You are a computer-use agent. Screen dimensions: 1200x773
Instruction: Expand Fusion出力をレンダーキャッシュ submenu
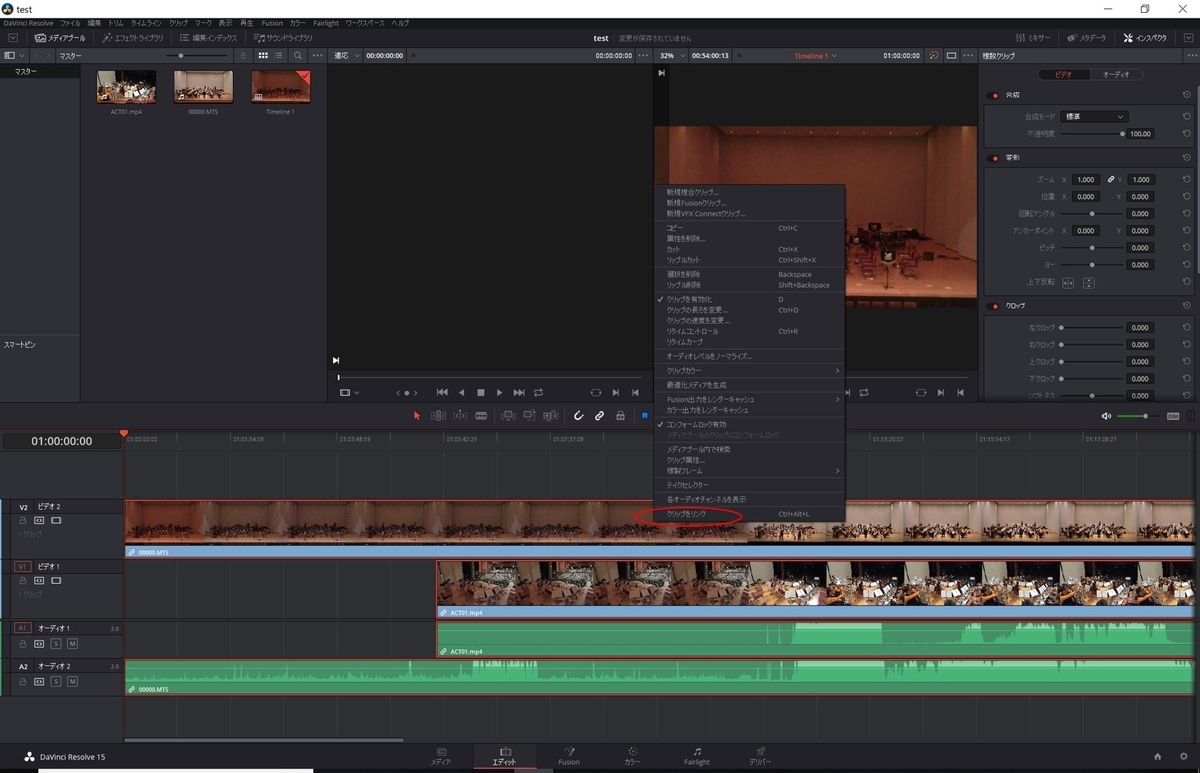[x=751, y=399]
